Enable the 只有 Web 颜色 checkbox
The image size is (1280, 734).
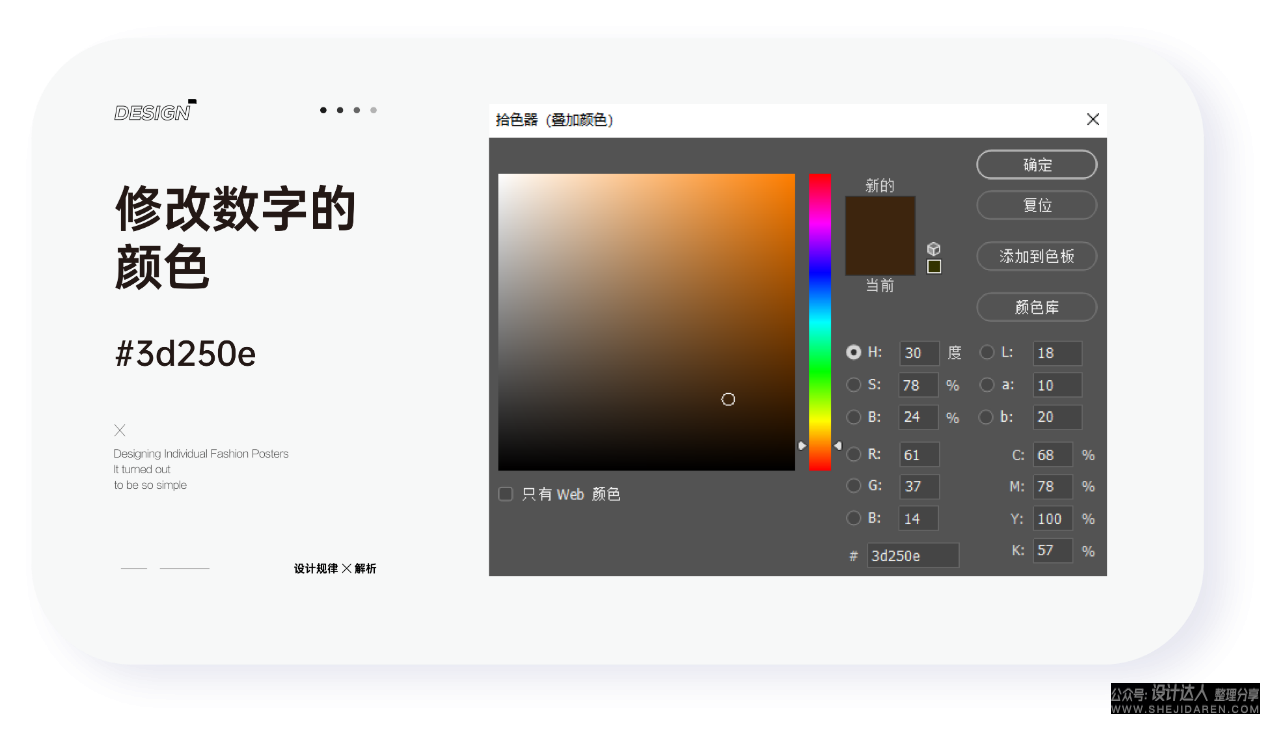506,494
